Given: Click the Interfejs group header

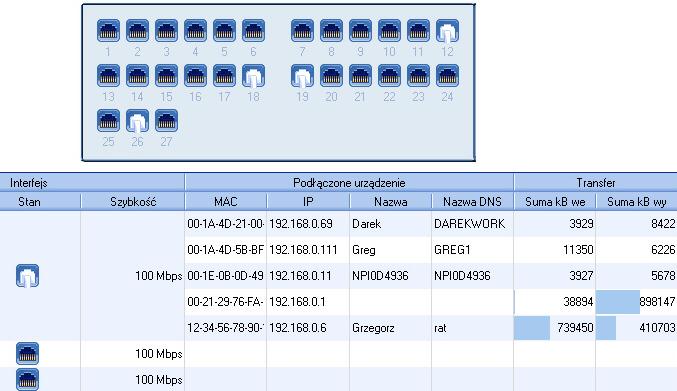Looking at the screenshot, I should point(92,183).
